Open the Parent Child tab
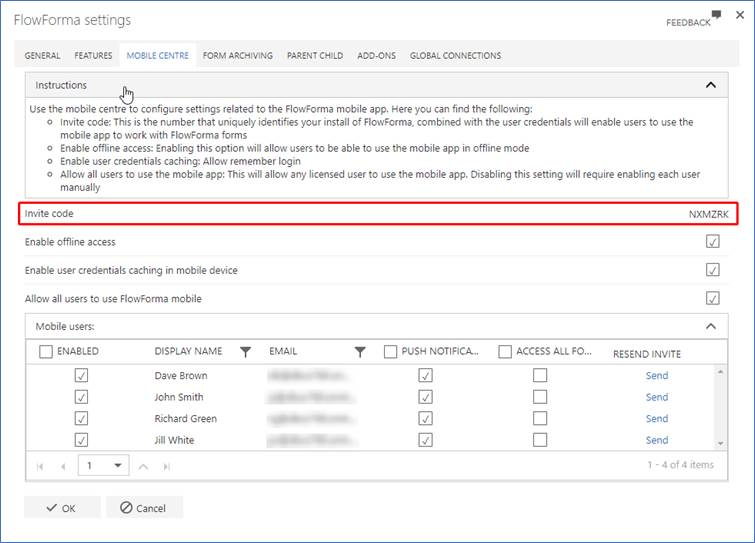Screen dimensions: 755x543 click(x=315, y=55)
